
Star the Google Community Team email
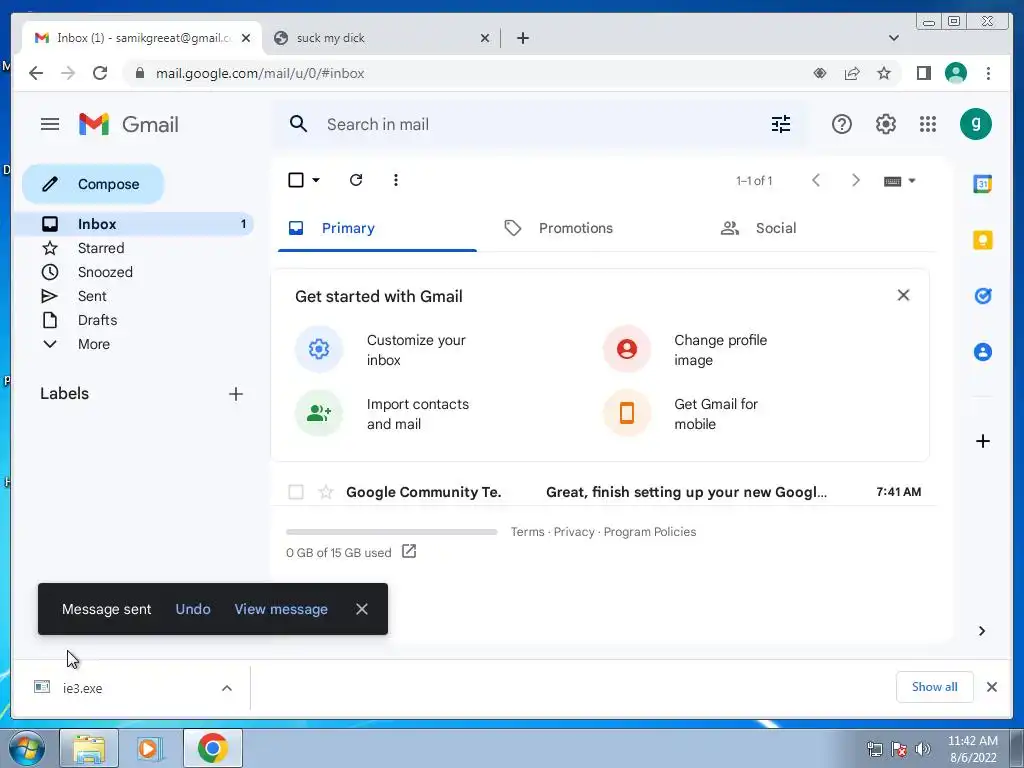tap(325, 492)
